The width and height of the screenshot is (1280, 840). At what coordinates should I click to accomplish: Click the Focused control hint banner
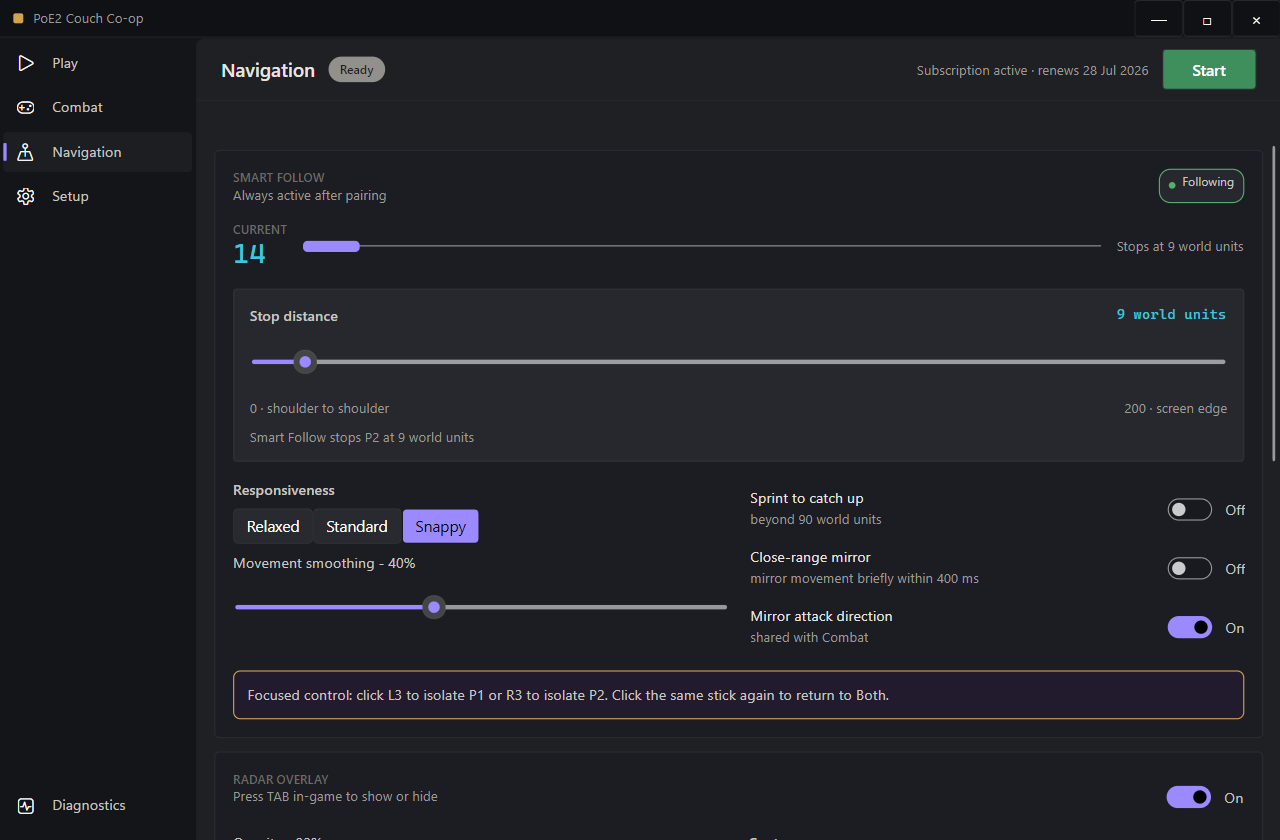coord(738,695)
